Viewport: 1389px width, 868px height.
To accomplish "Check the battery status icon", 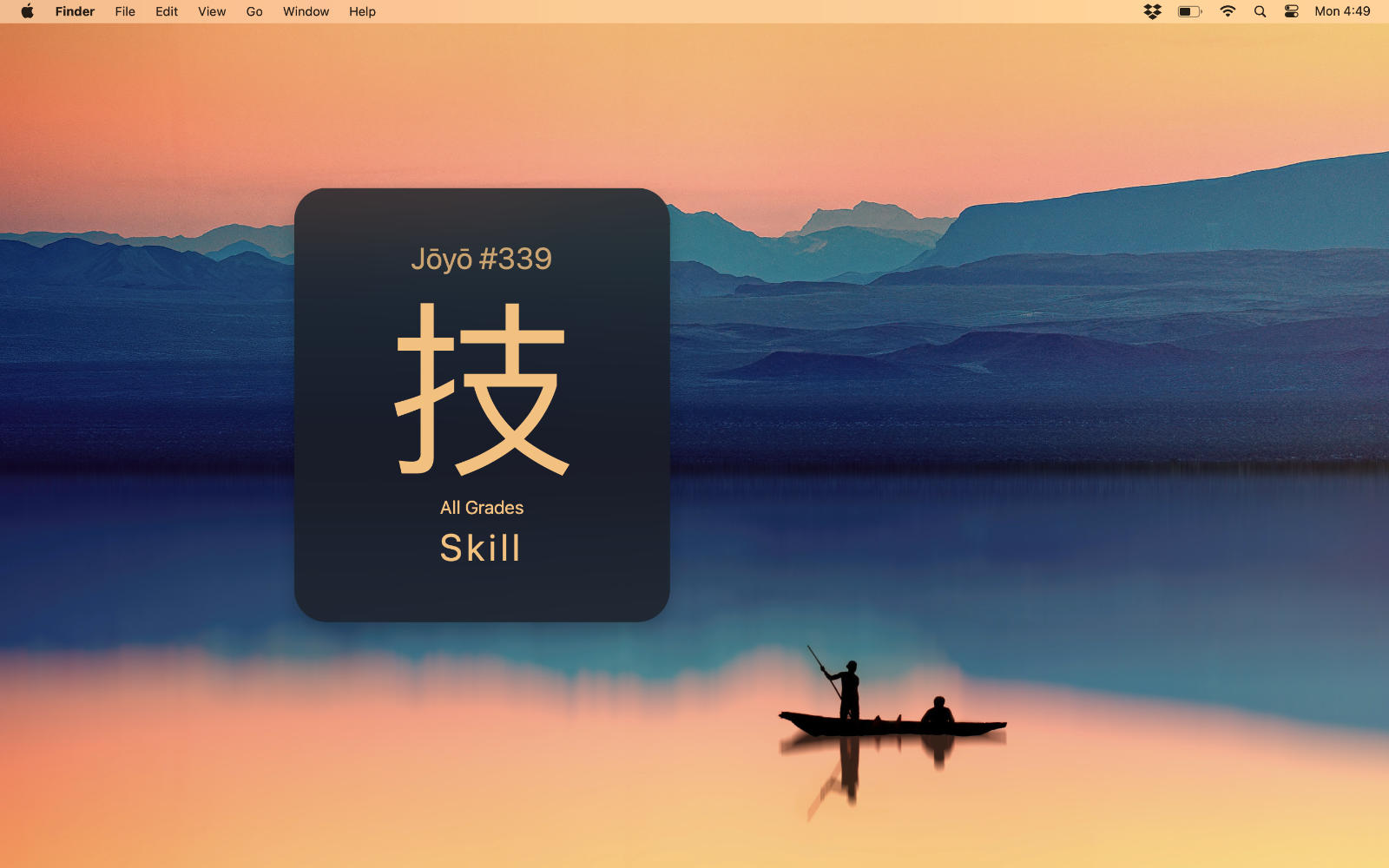I will click(x=1189, y=11).
